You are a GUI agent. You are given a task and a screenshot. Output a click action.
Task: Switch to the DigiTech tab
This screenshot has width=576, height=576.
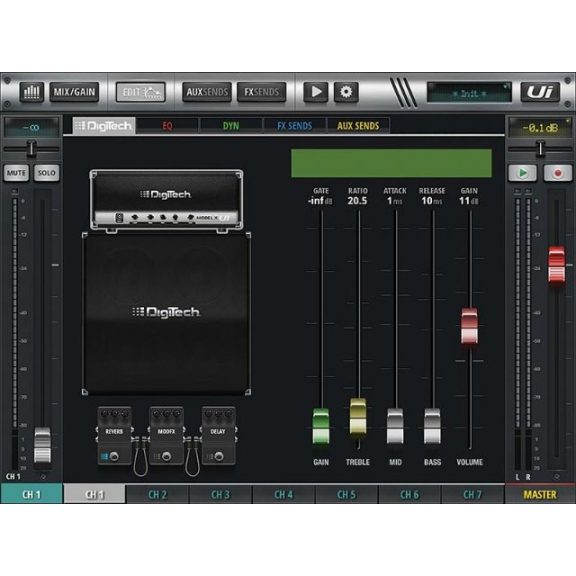[x=104, y=126]
